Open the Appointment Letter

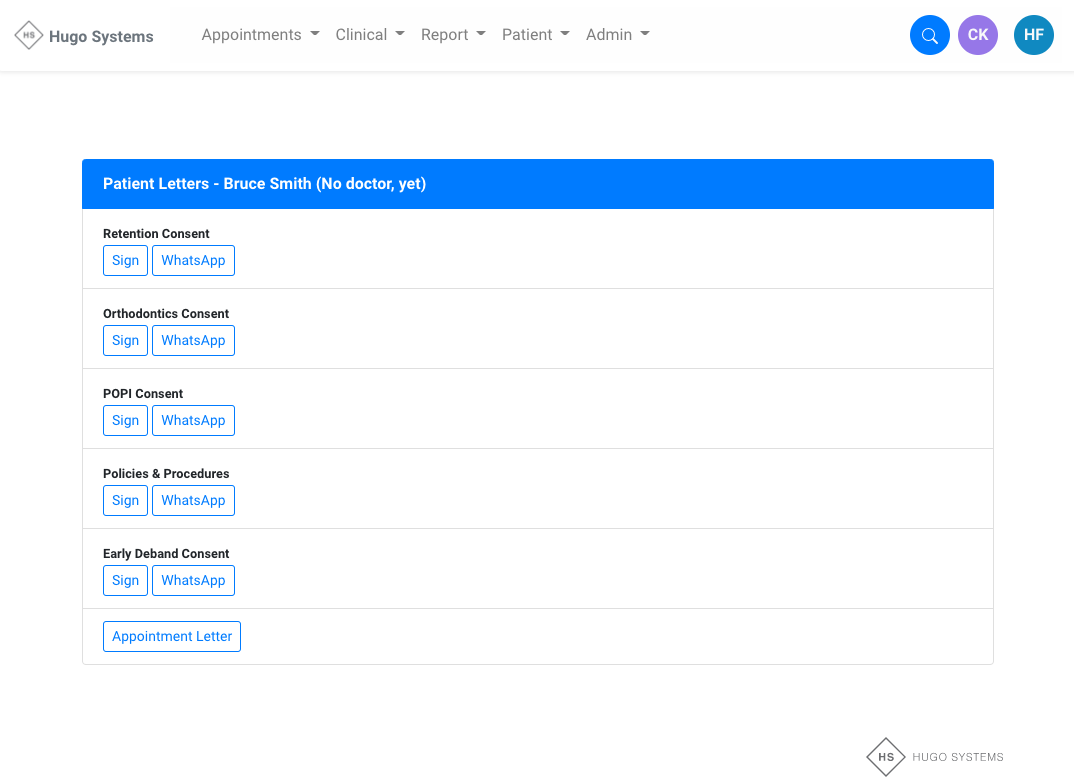[x=172, y=636]
